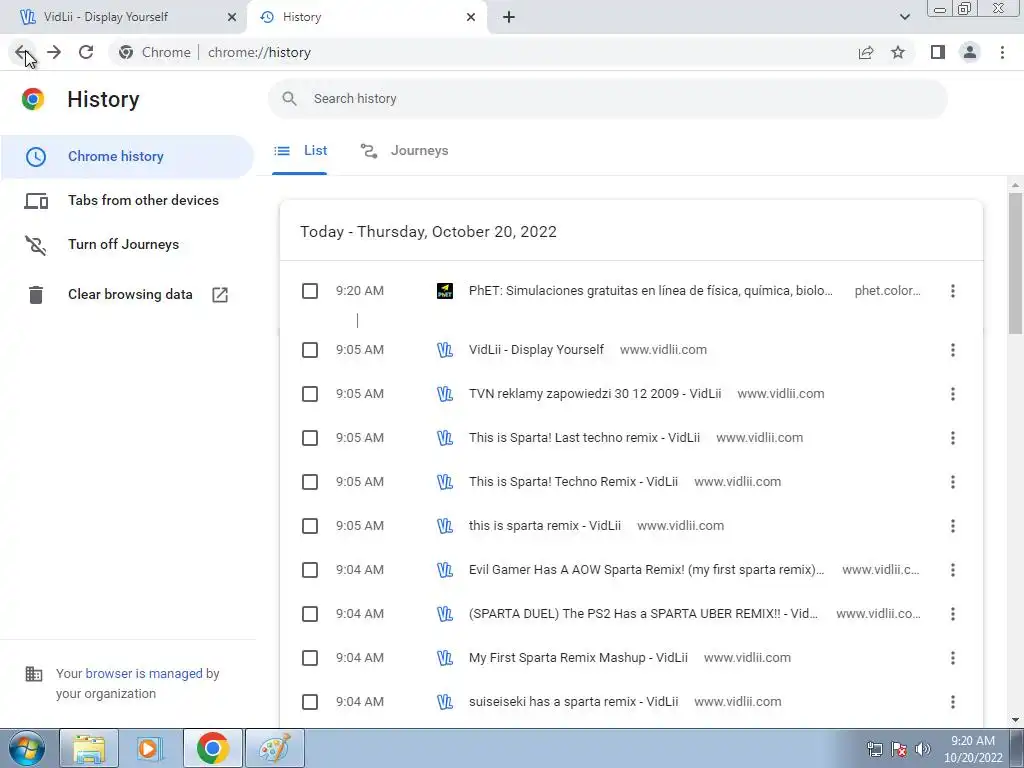Select checkbox for TVN reklamy zapowiedzi entry
This screenshot has width=1024, height=768.
310,394
